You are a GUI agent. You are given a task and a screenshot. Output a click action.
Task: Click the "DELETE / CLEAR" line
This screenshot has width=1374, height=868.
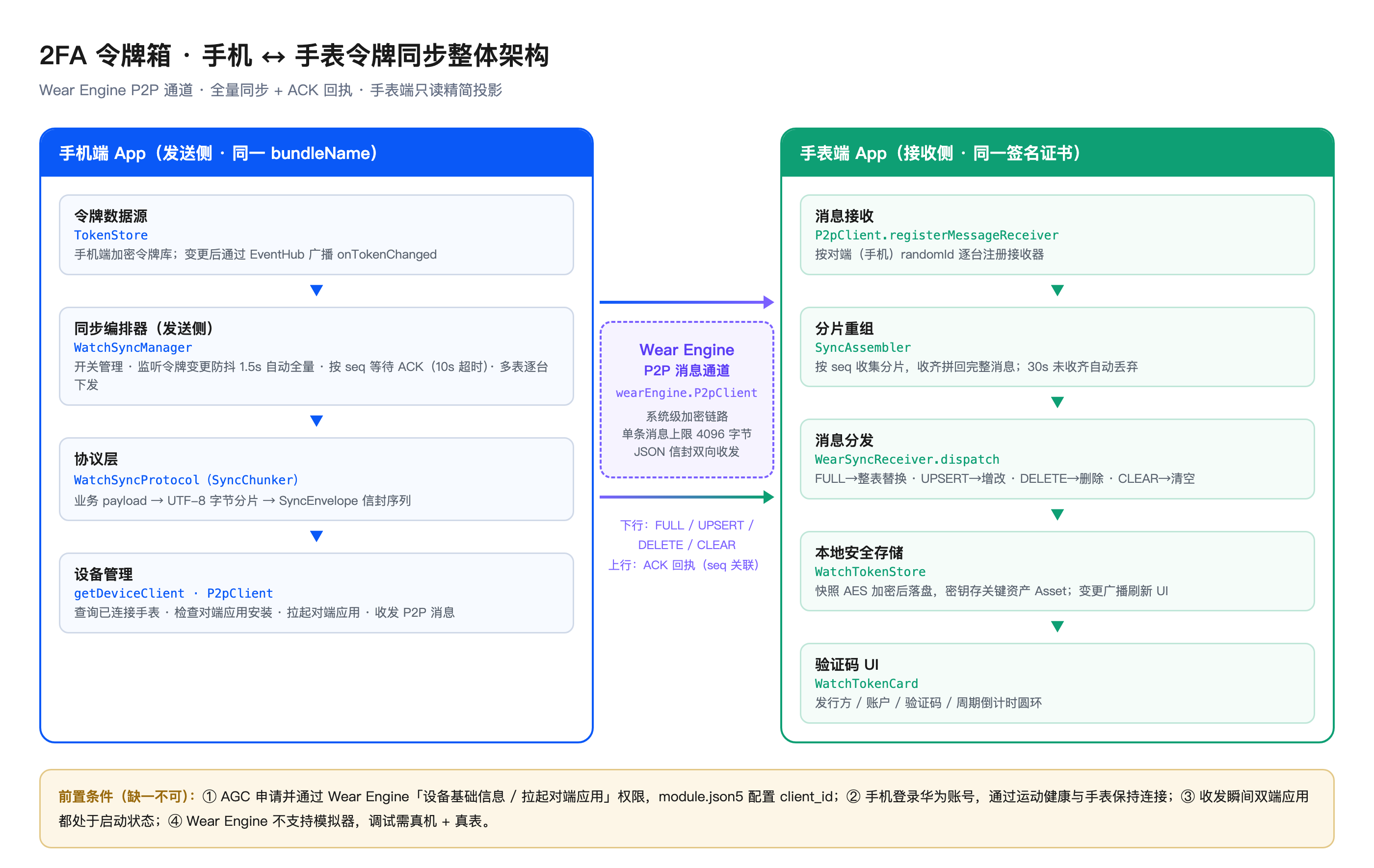pos(687,545)
